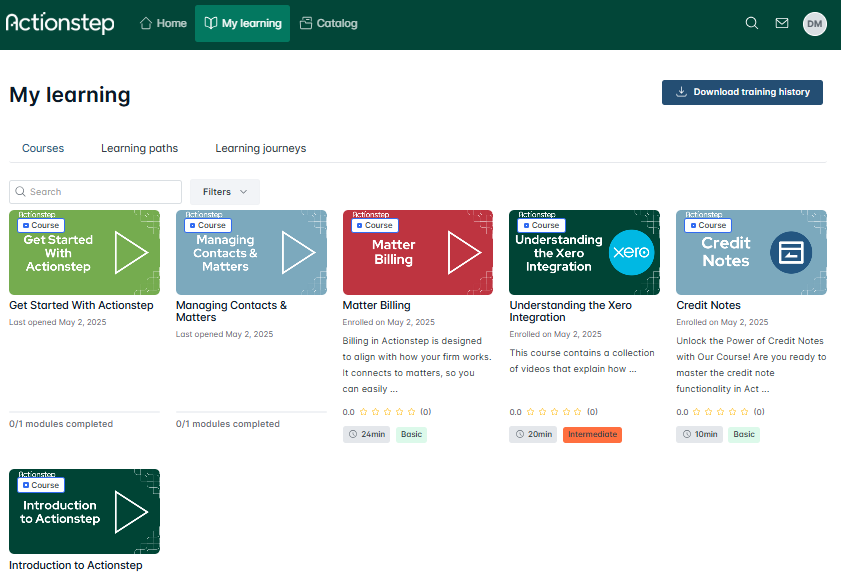This screenshot has width=841, height=574.
Task: Click the Intermediate level tag
Action: click(x=592, y=434)
